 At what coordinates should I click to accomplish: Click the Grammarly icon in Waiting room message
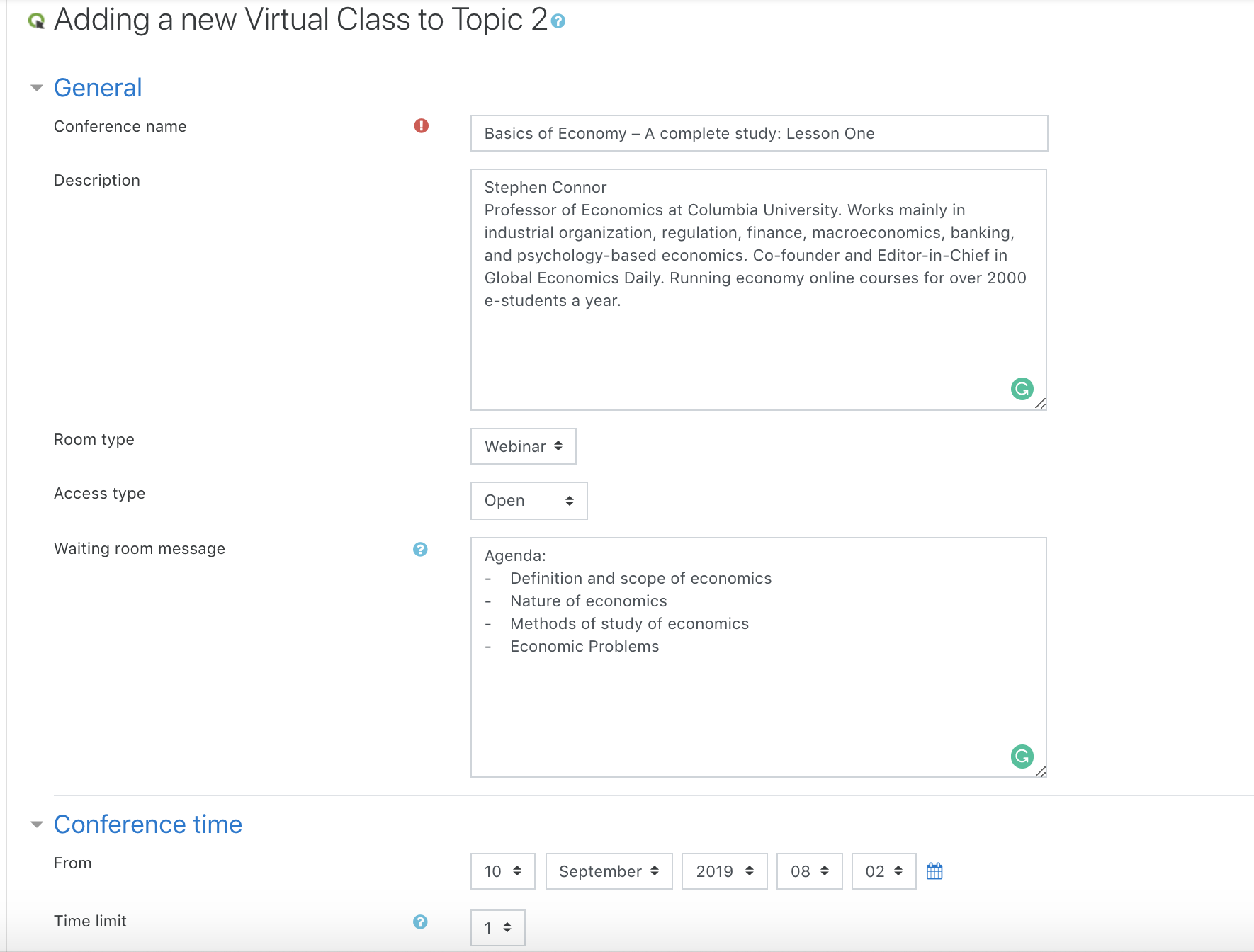pyautogui.click(x=1021, y=756)
